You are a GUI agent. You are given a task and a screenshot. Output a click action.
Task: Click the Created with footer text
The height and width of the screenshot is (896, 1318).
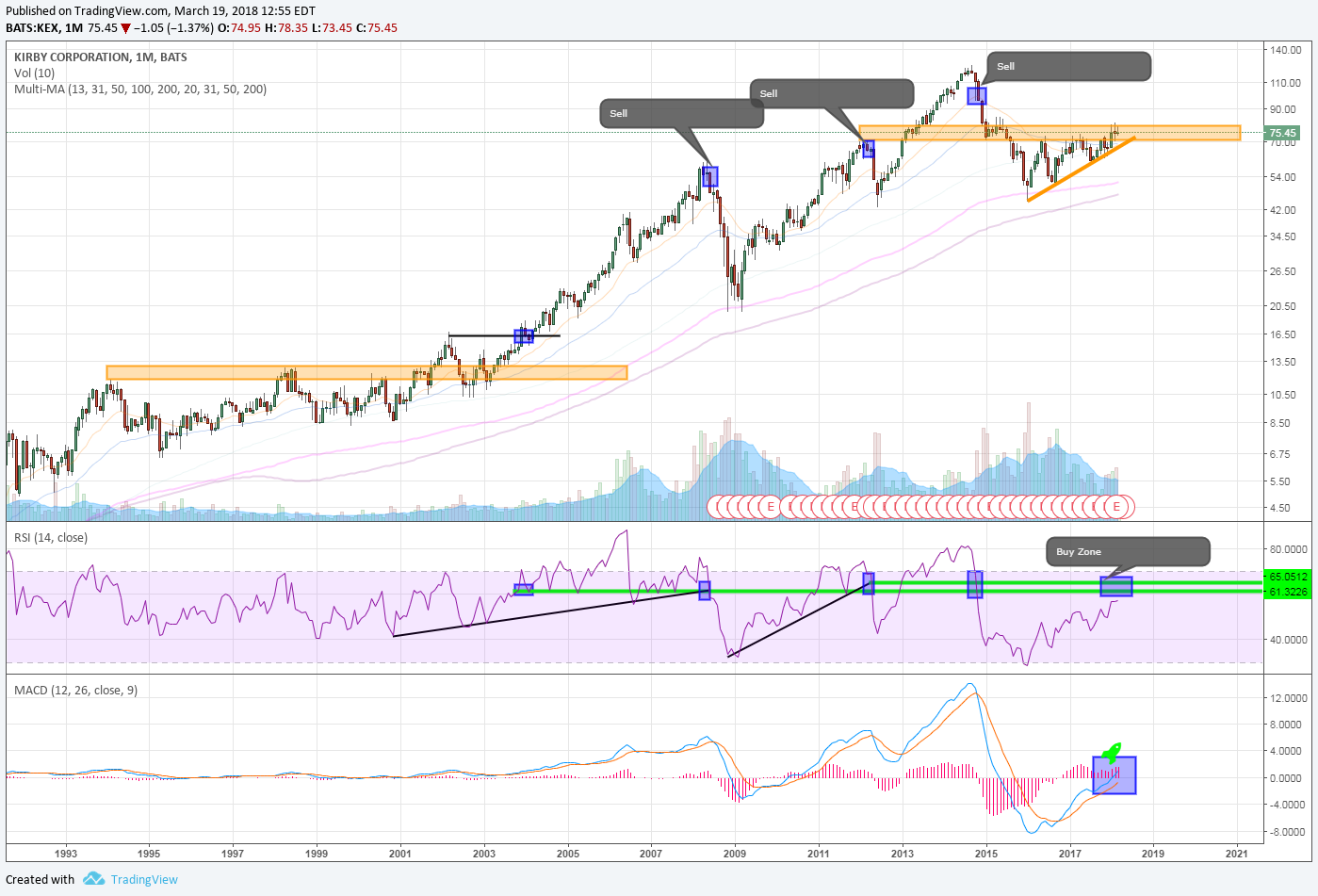point(40,879)
